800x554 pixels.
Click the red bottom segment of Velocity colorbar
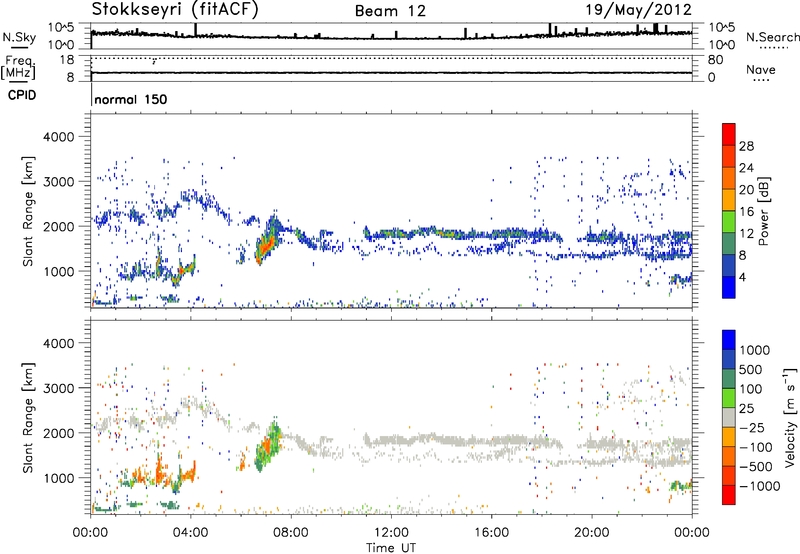pos(729,495)
